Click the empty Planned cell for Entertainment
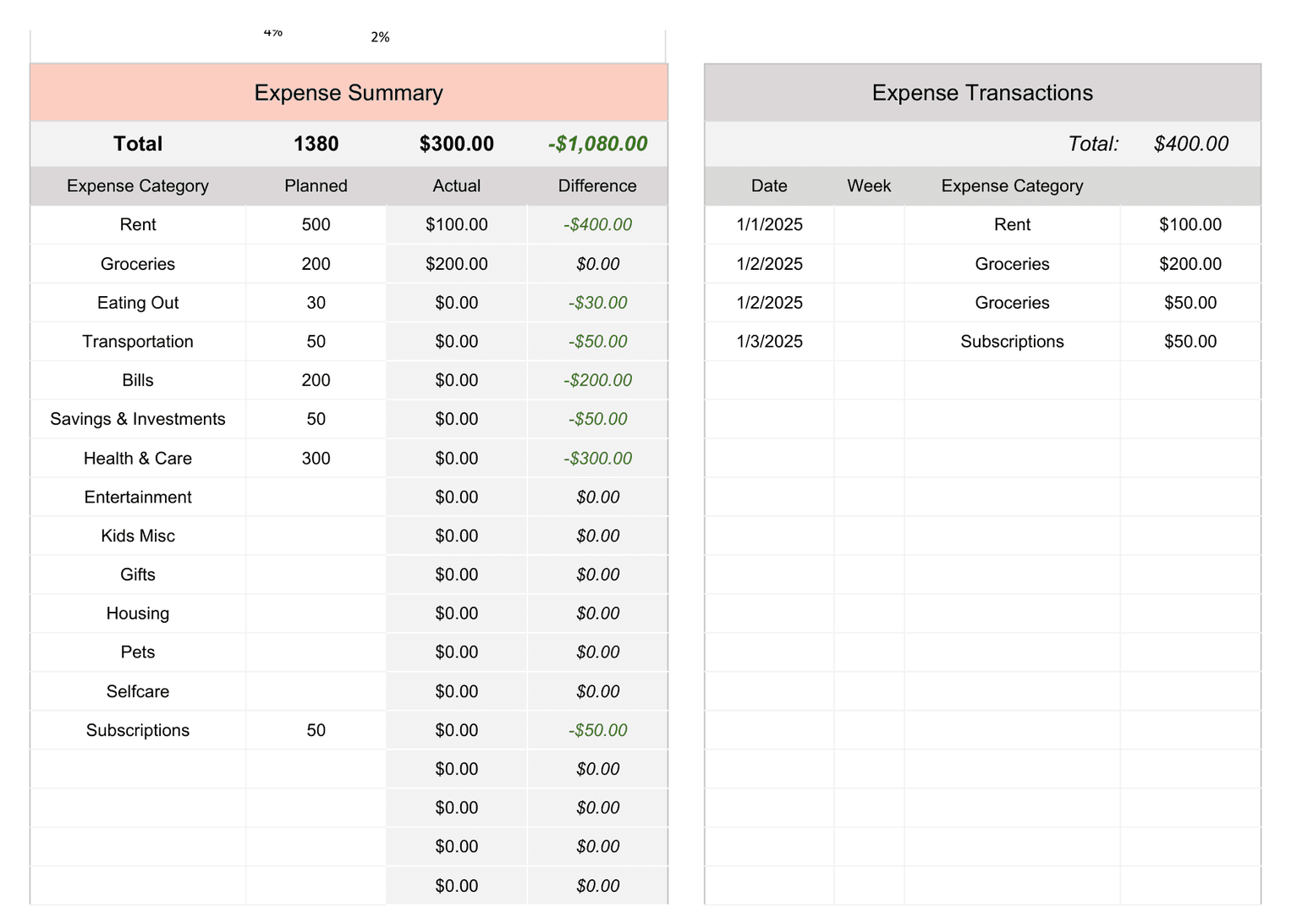The width and height of the screenshot is (1291, 924). [316, 497]
